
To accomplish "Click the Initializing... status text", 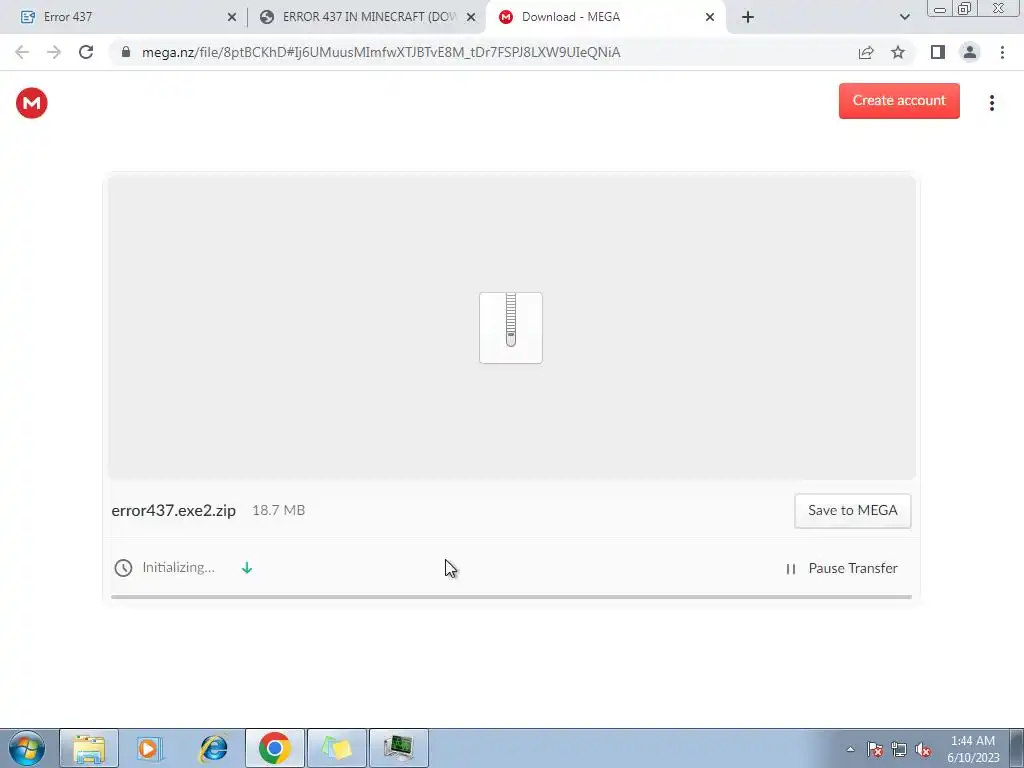I will click(178, 568).
